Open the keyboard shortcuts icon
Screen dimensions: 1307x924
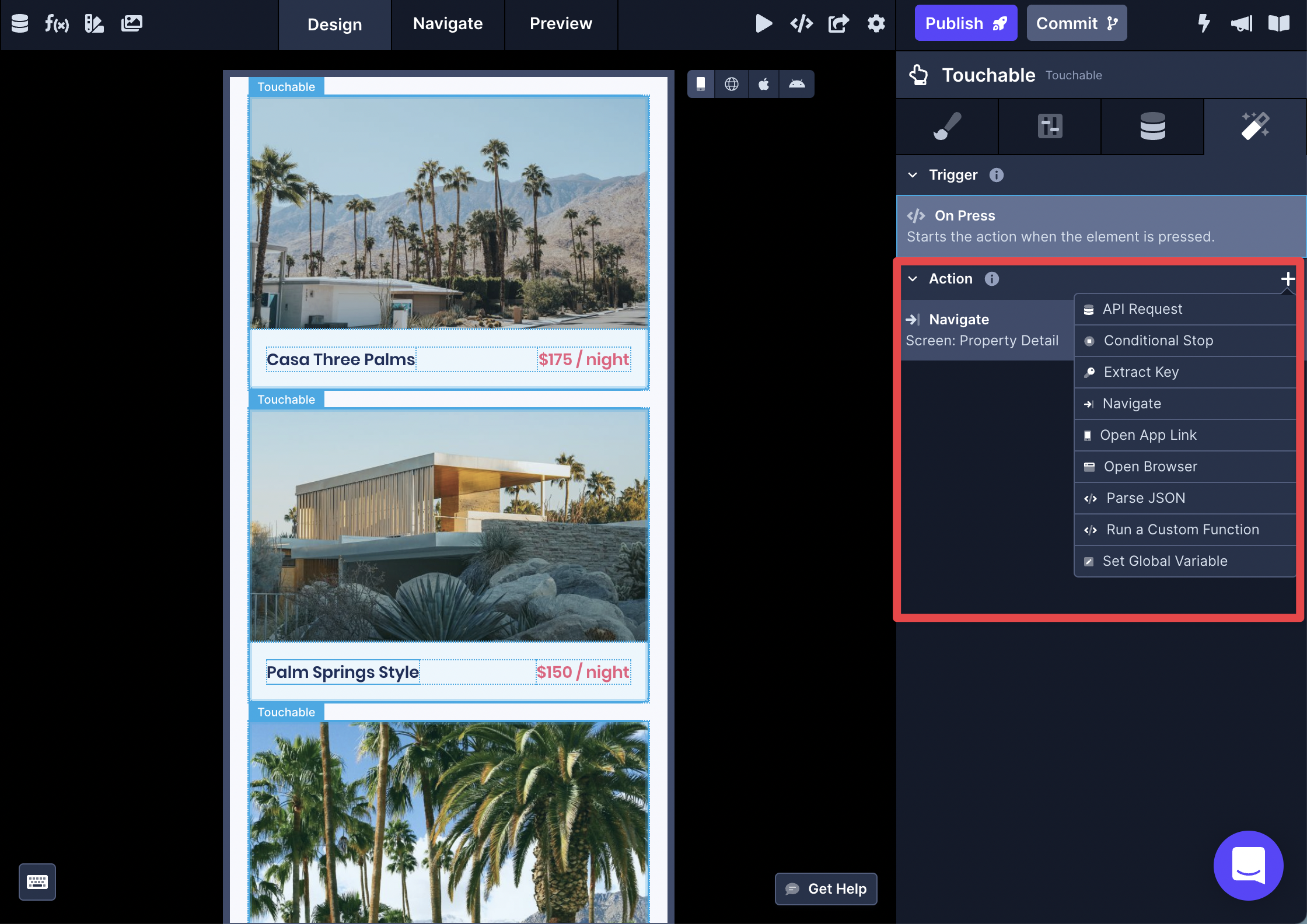click(x=37, y=881)
